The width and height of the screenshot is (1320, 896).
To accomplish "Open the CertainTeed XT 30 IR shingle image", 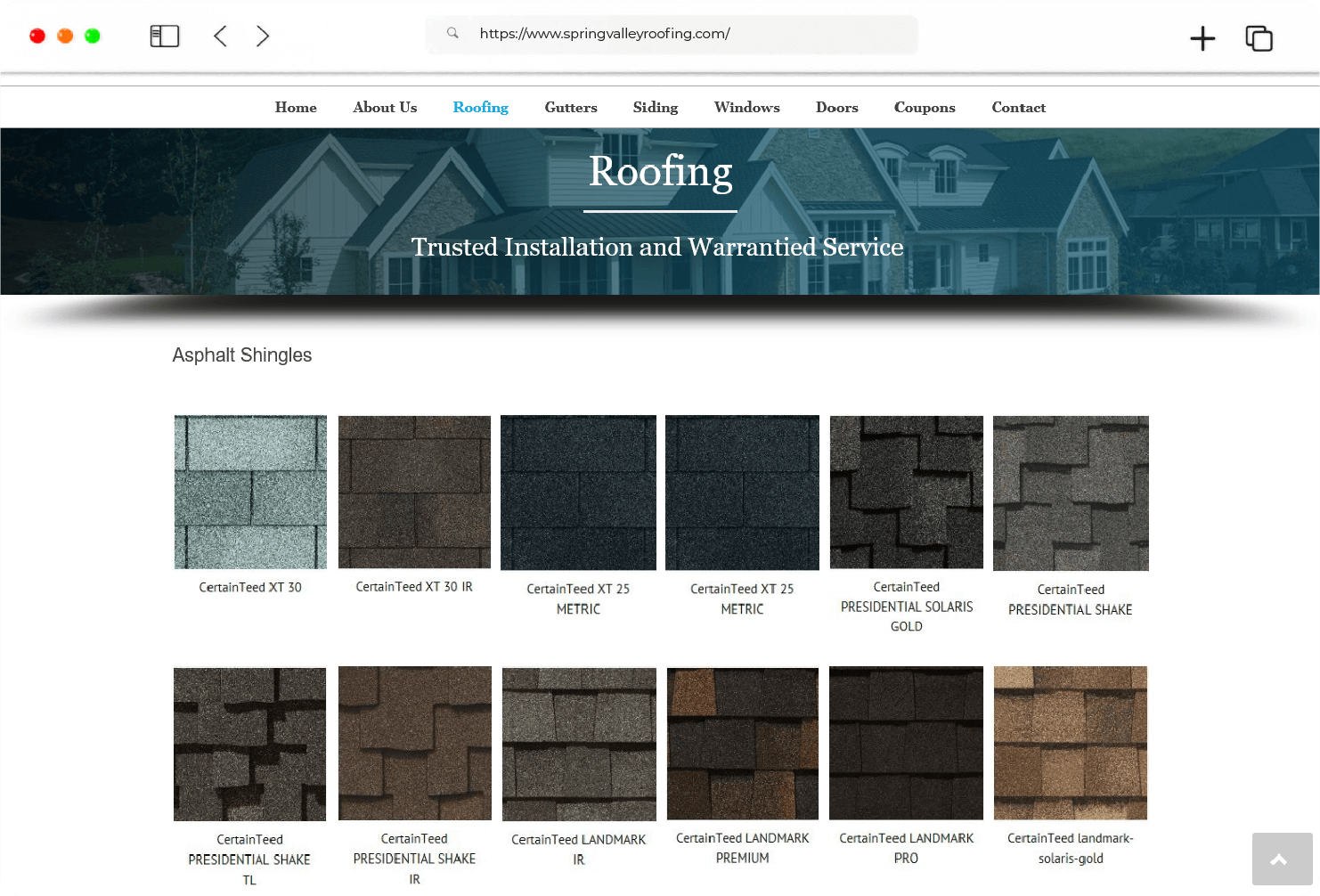I will [x=414, y=492].
